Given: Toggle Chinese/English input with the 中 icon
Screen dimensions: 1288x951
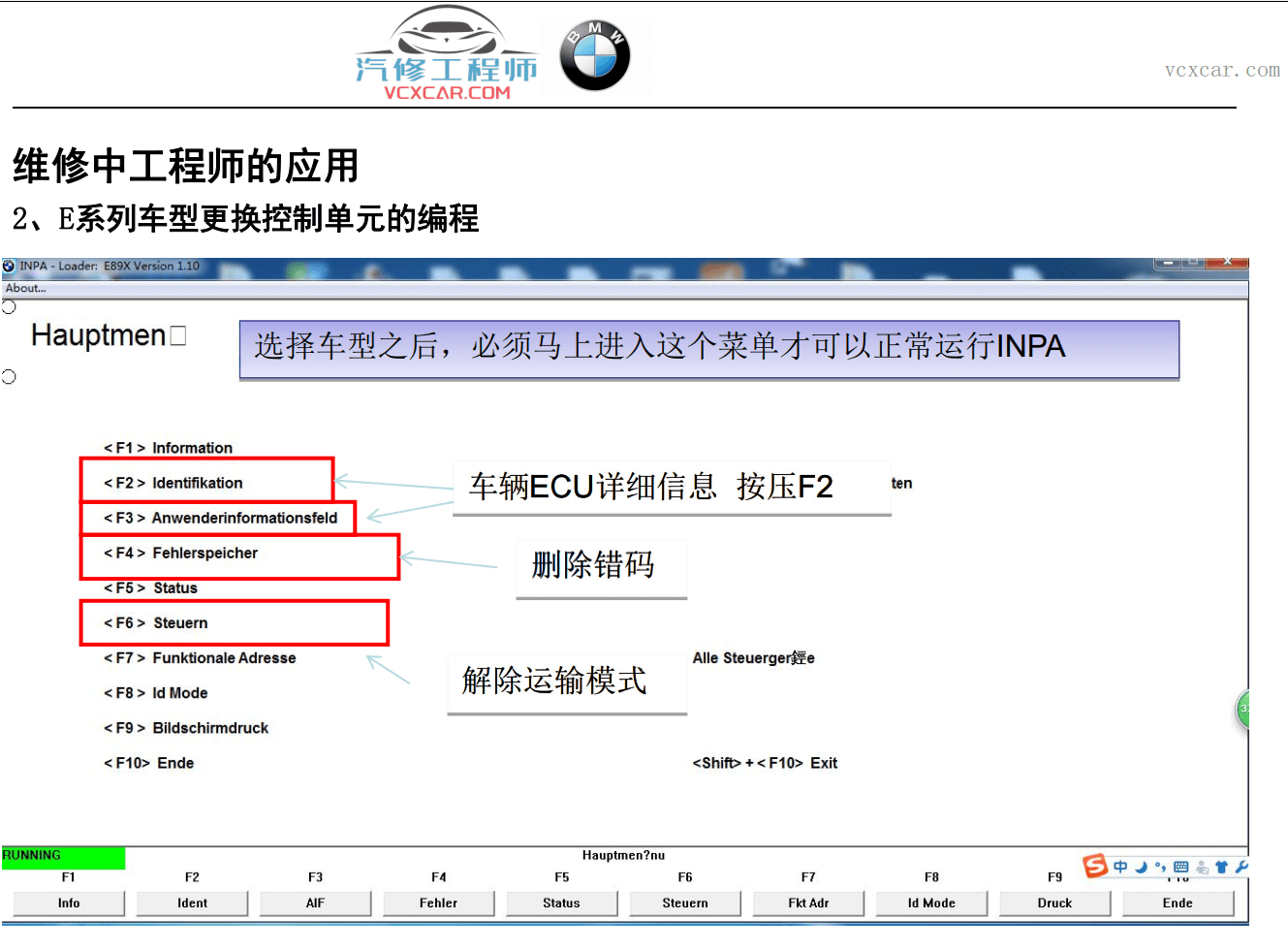Looking at the screenshot, I should pyautogui.click(x=1120, y=867).
